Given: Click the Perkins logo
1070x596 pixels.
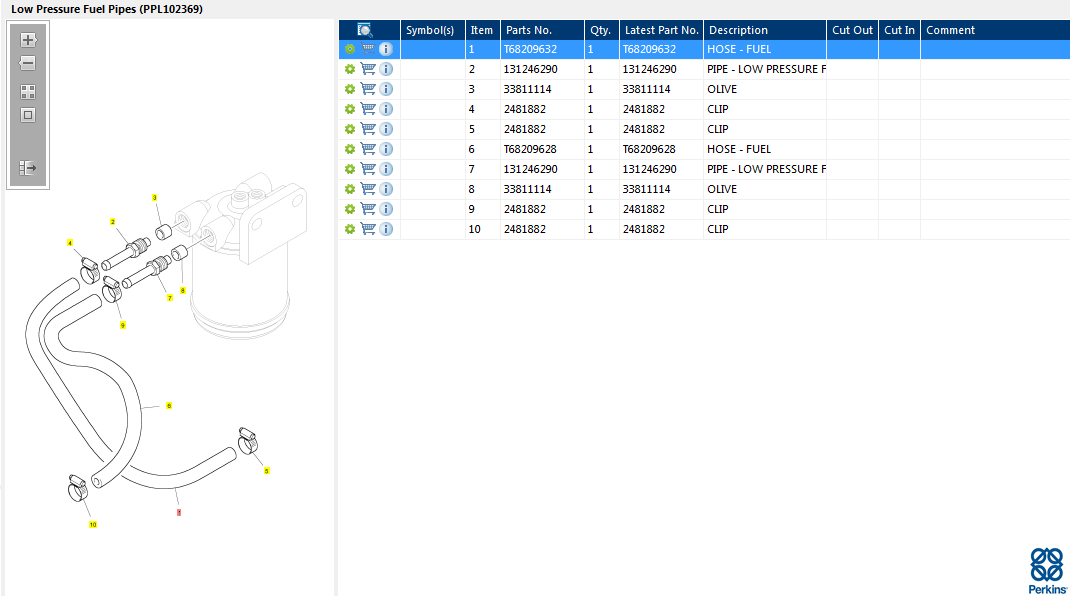Looking at the screenshot, I should tap(1047, 571).
